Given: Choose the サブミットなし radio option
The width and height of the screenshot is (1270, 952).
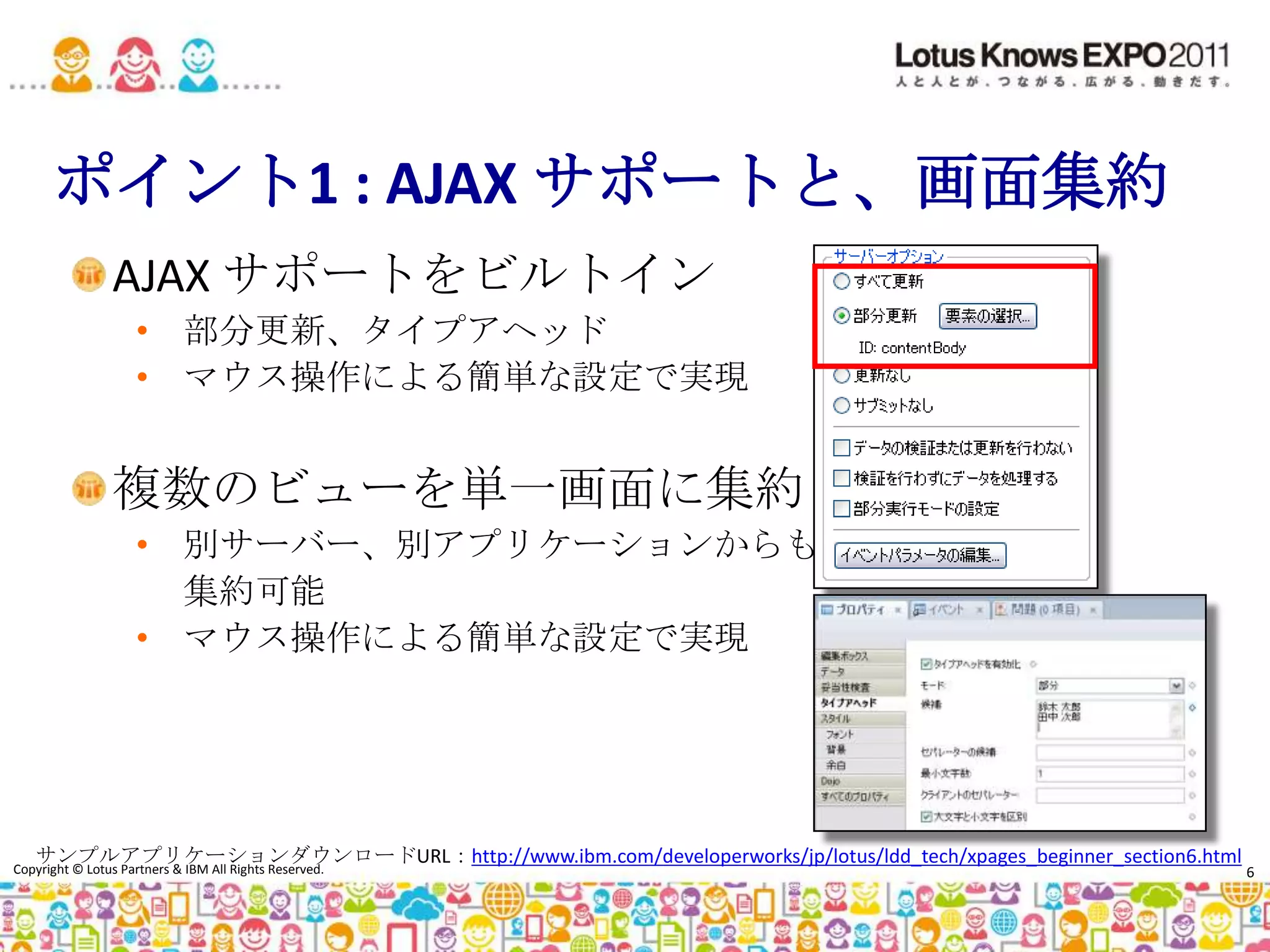Looking at the screenshot, I should pyautogui.click(x=841, y=406).
